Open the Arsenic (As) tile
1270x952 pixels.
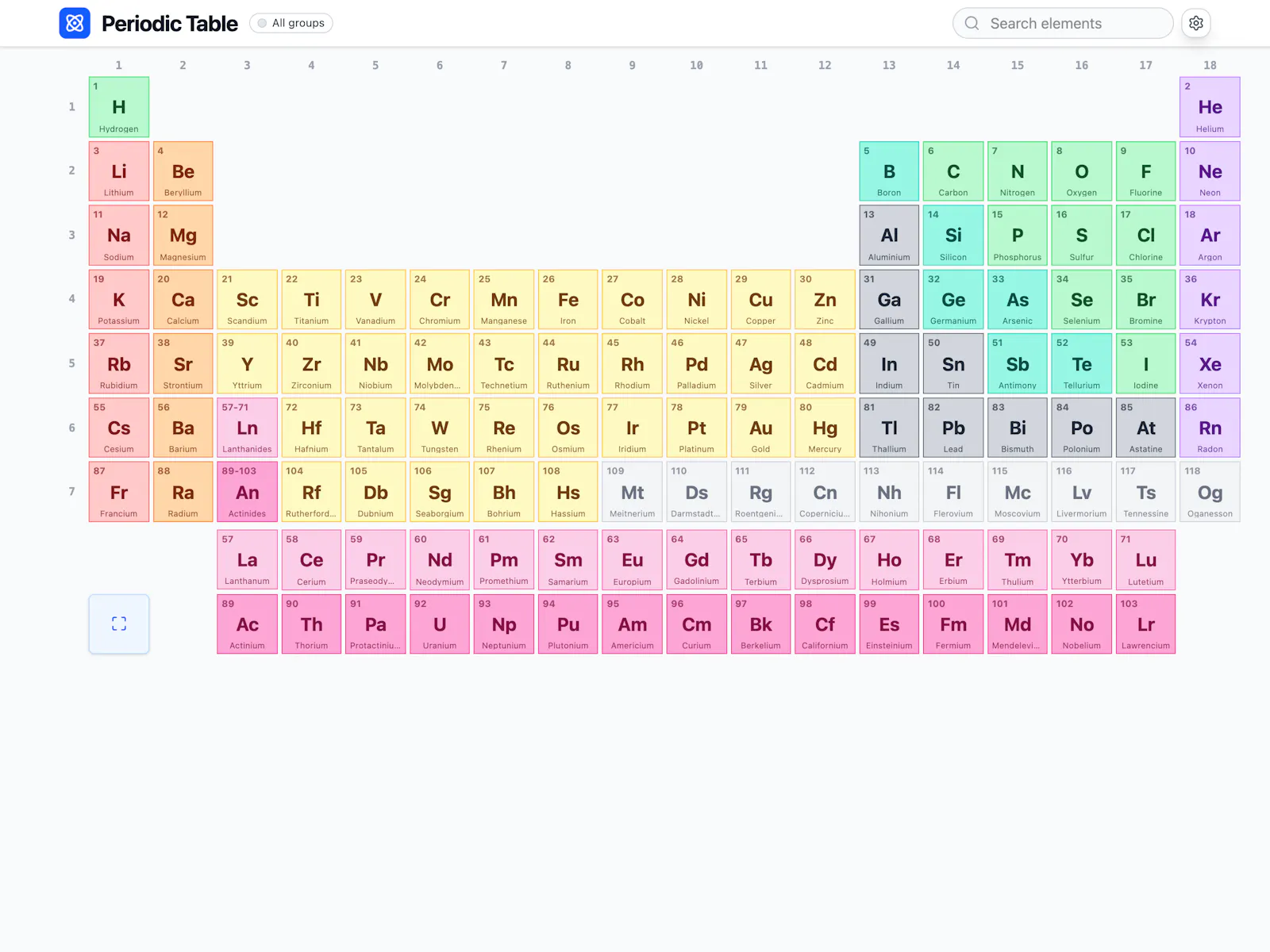(1018, 299)
